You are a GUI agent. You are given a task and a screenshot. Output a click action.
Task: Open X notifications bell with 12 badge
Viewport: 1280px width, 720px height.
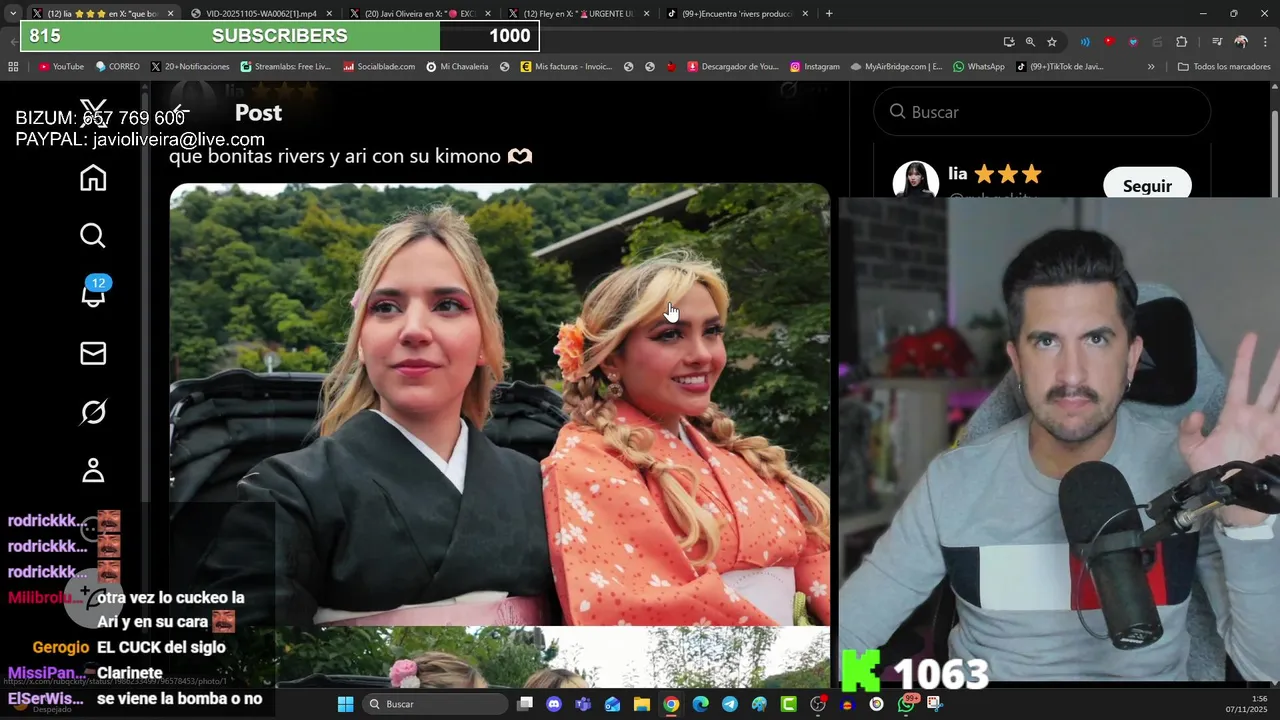tap(94, 293)
